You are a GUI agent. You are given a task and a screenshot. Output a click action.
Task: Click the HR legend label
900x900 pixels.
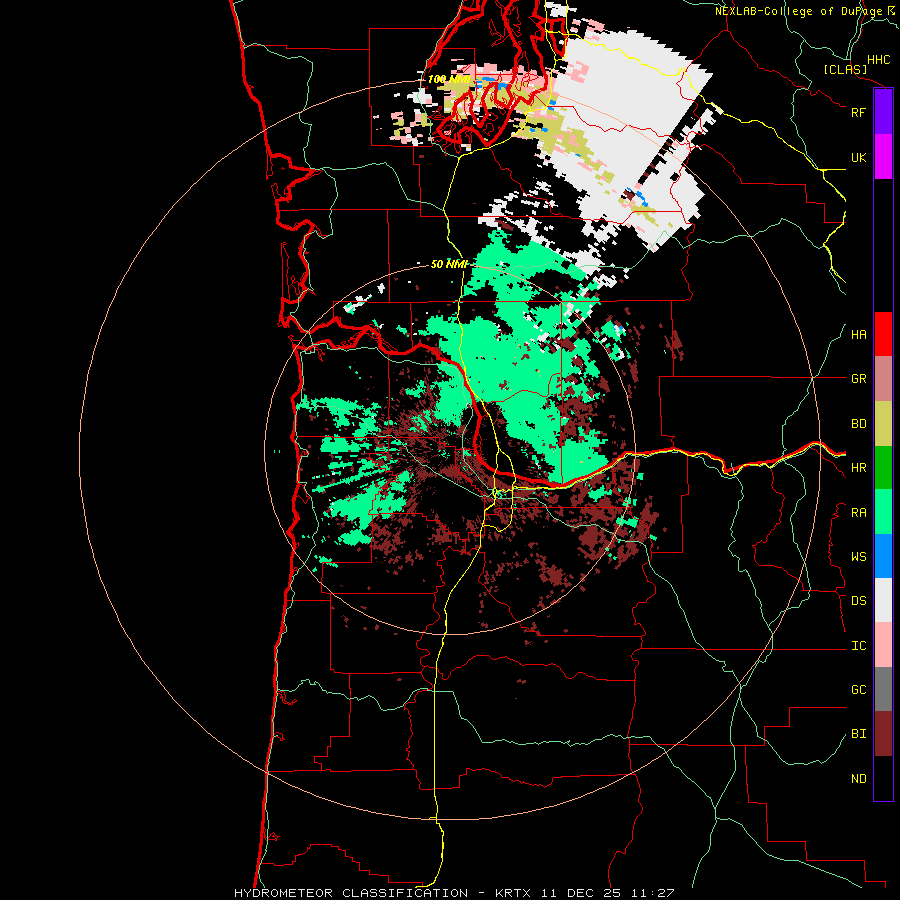tap(858, 468)
